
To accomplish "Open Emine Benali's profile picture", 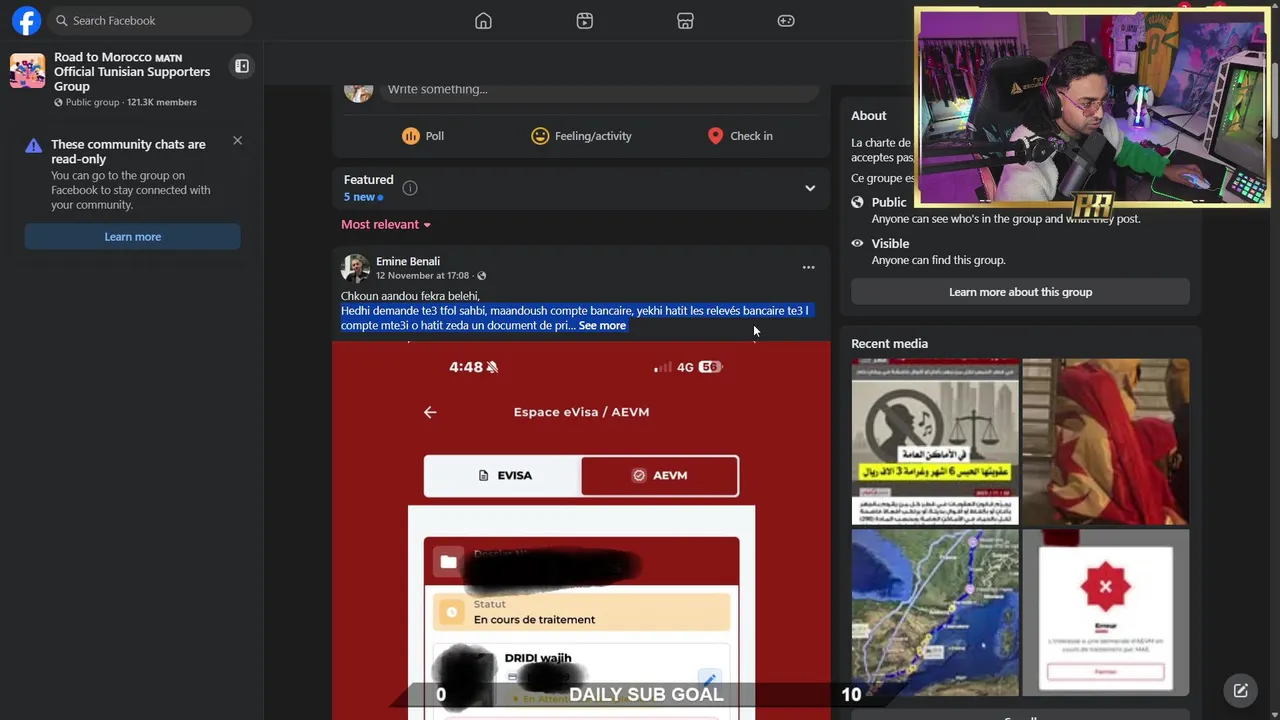I will (355, 268).
